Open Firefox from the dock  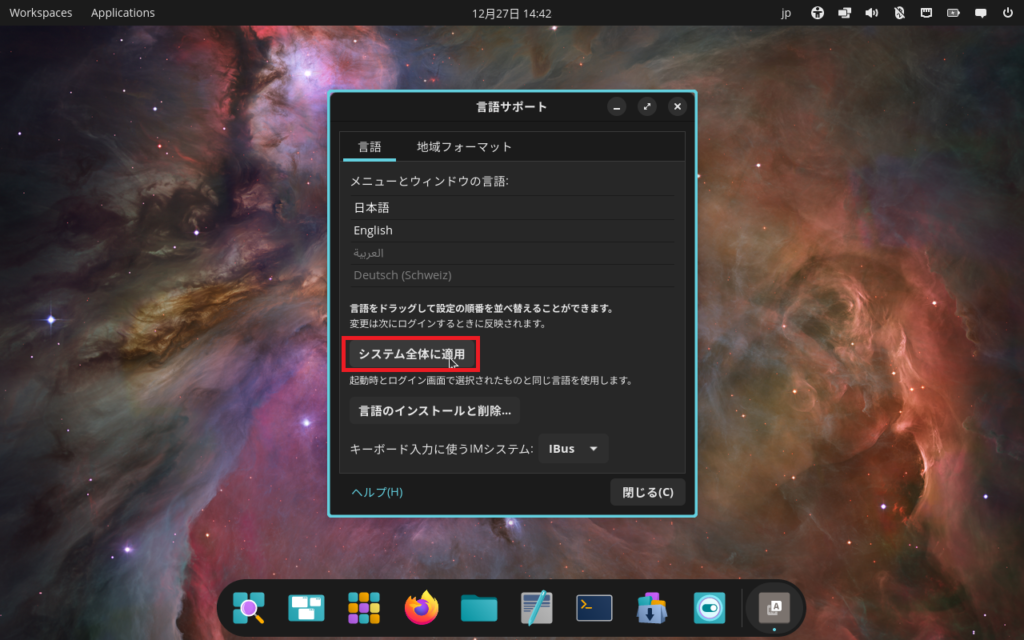point(422,607)
